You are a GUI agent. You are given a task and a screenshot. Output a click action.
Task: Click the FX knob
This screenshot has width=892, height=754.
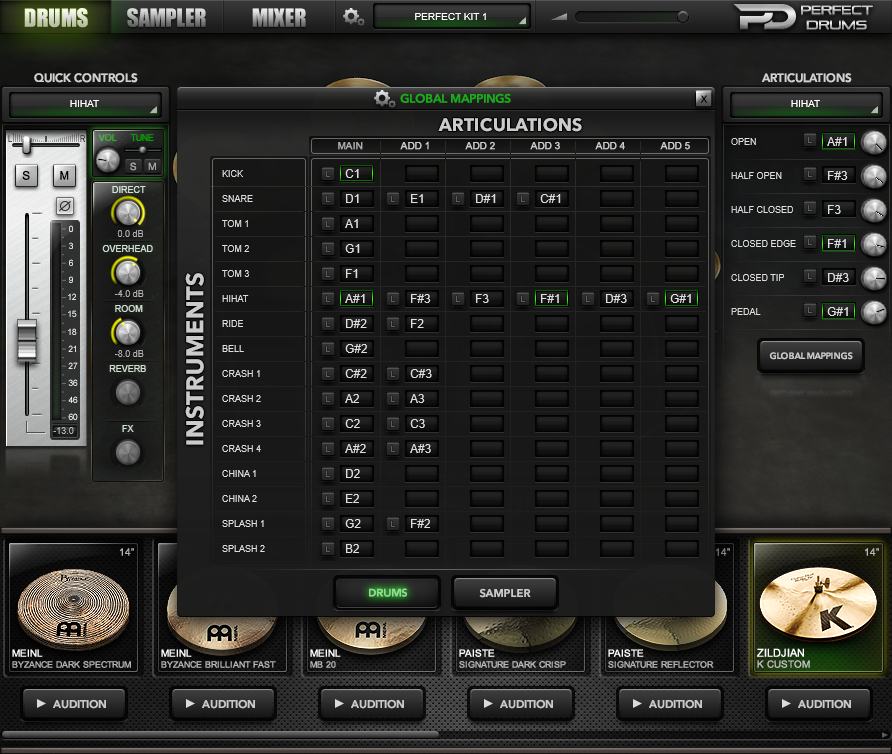[128, 453]
